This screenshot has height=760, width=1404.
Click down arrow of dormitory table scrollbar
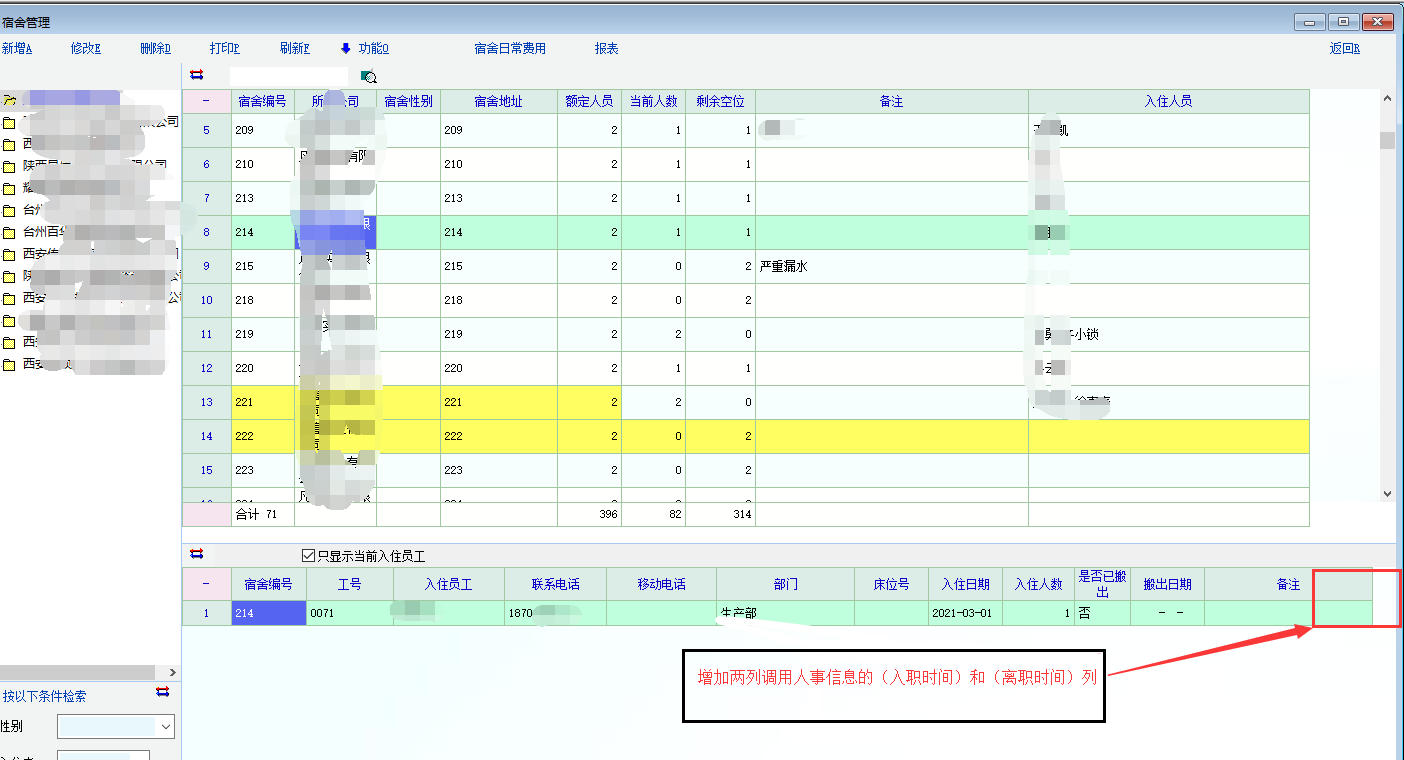pyautogui.click(x=1386, y=494)
